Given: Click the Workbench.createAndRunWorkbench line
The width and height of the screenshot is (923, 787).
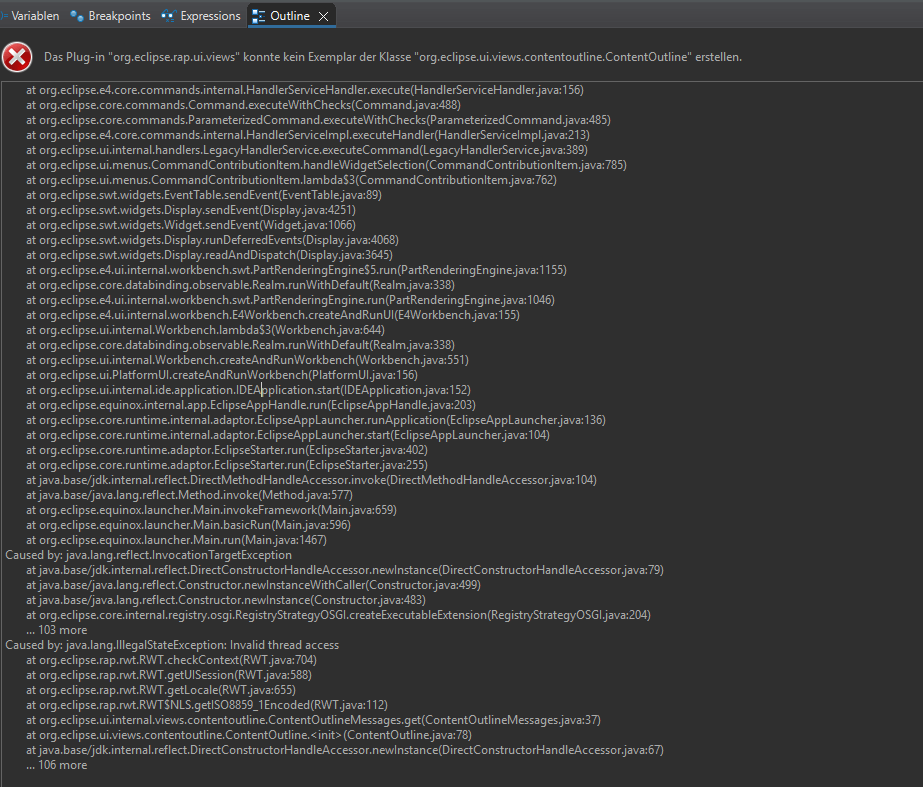Looking at the screenshot, I should pos(247,360).
